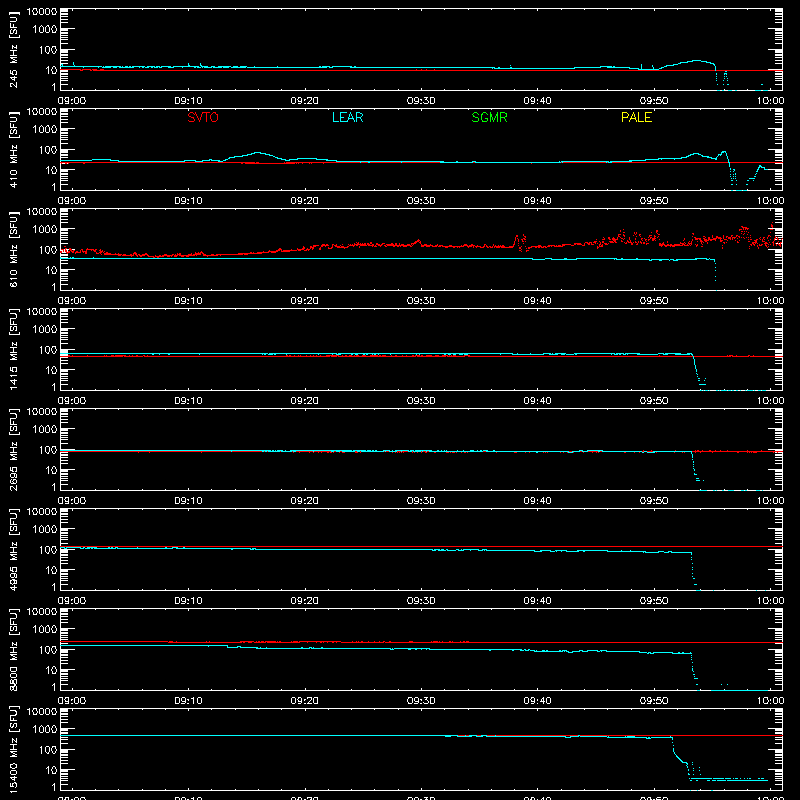Click the cyan rise near 09:53 at 245 MHz
The height and width of the screenshot is (800, 800).
coord(696,62)
